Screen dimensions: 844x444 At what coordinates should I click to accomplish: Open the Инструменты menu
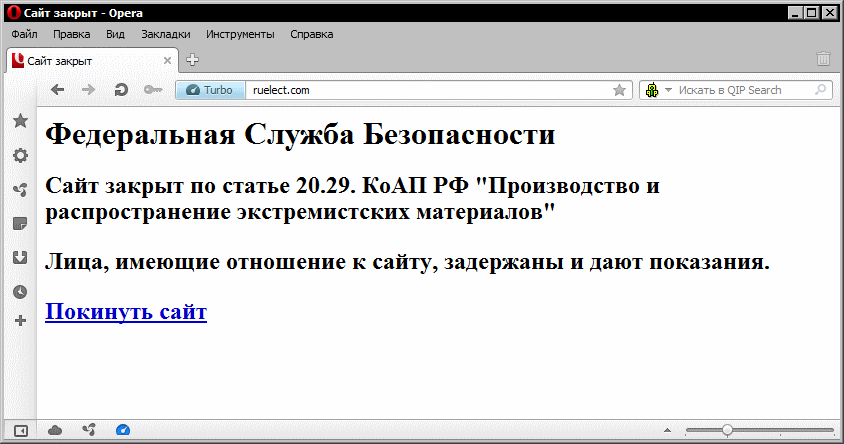(240, 34)
